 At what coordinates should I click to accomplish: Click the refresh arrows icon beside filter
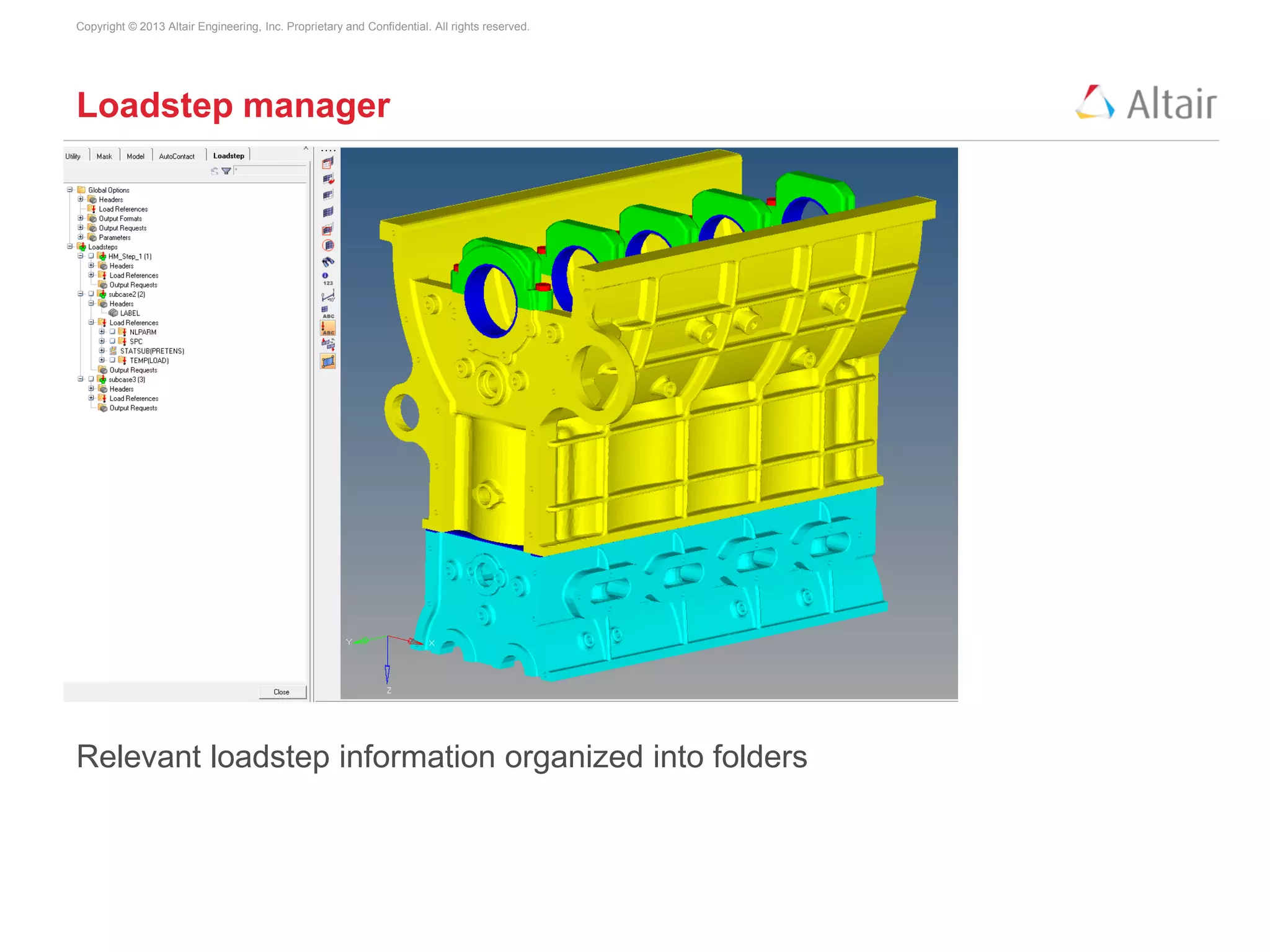(x=215, y=171)
